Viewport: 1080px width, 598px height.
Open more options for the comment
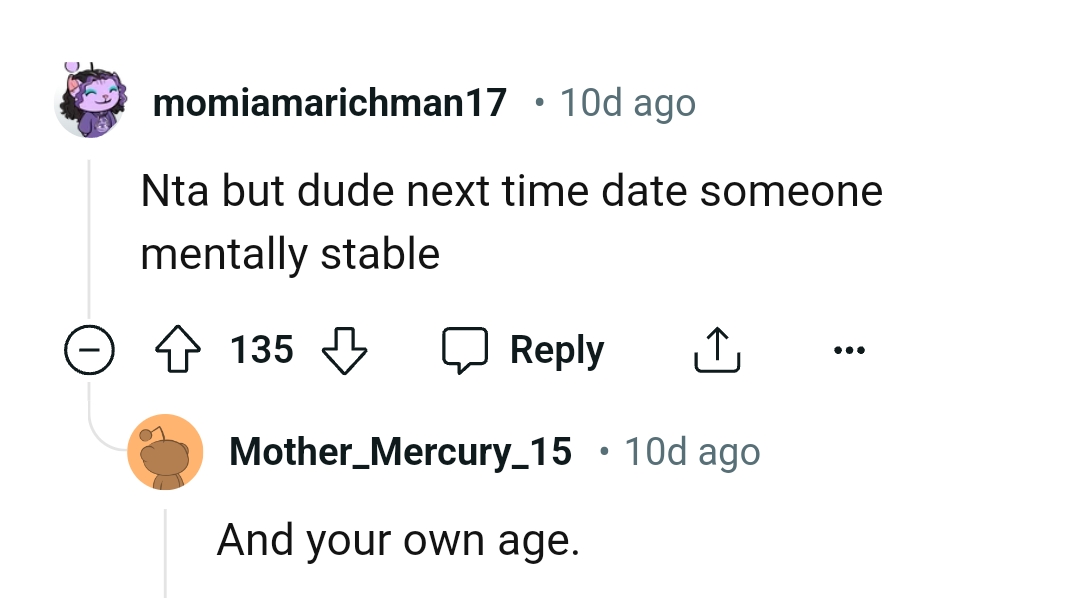pos(849,349)
